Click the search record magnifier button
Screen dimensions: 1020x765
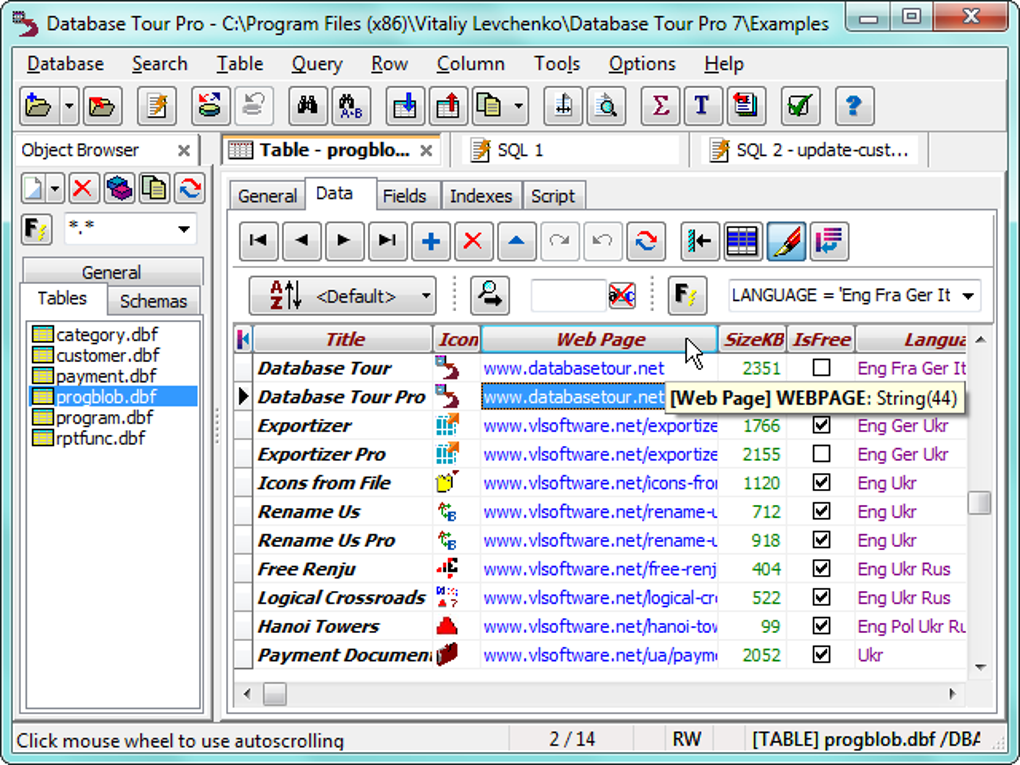[x=490, y=296]
